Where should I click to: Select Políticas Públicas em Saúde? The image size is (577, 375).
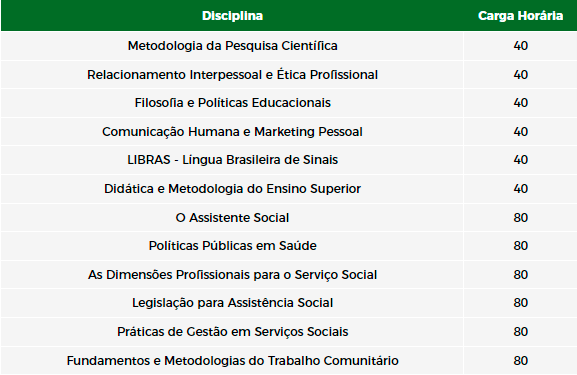click(232, 246)
